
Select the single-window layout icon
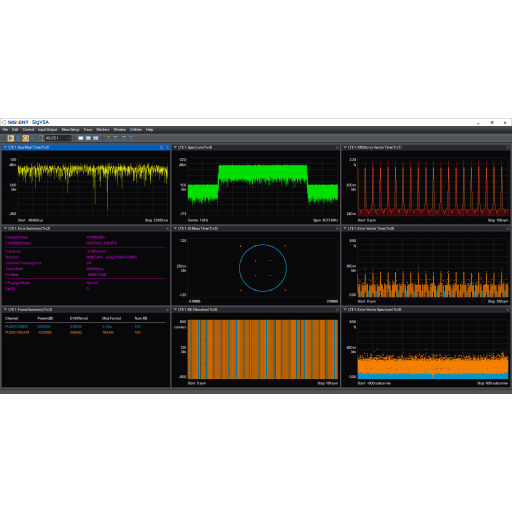pyautogui.click(x=81, y=138)
